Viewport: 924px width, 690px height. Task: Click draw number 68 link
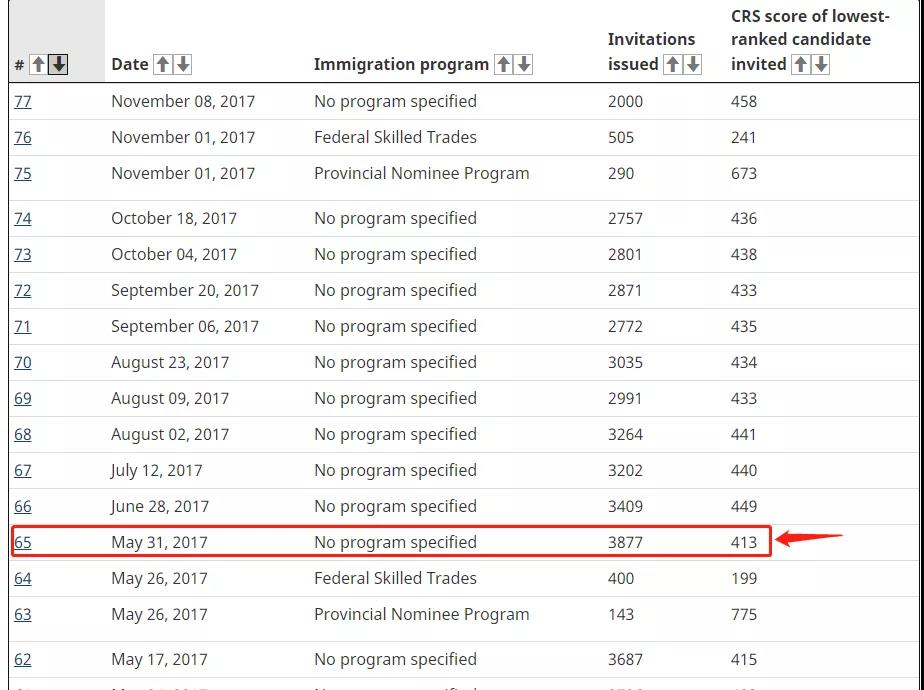click(23, 435)
